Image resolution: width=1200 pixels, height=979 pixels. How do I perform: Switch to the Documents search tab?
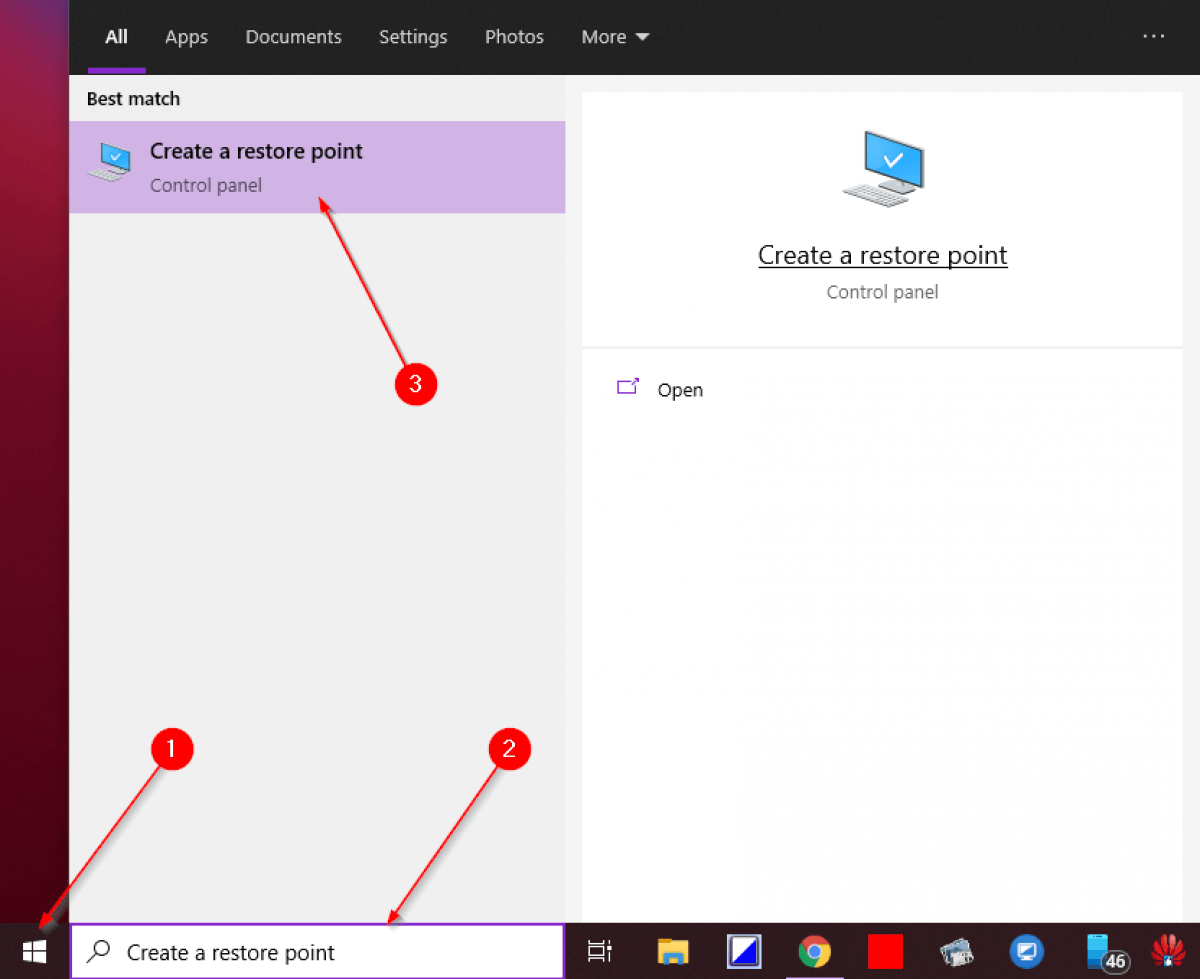pos(293,37)
